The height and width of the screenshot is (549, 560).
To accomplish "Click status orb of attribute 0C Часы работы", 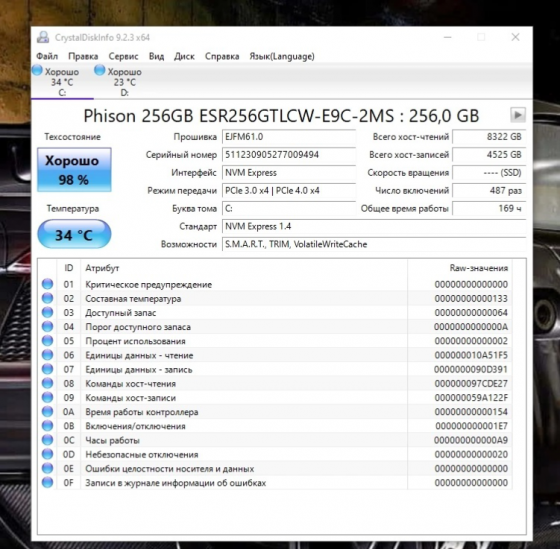I will tap(48, 440).
